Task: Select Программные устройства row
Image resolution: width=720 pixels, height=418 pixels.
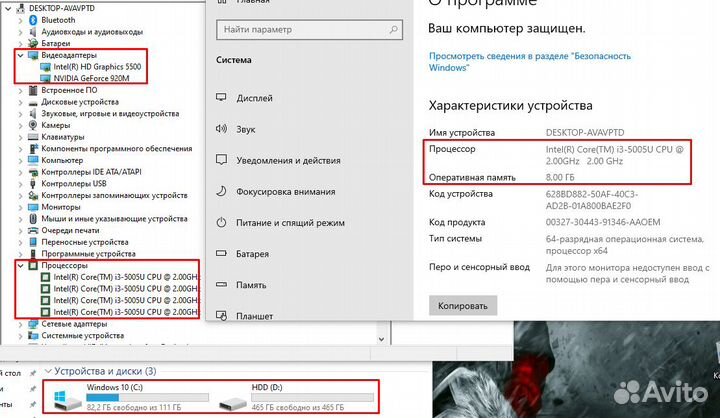Action: (89, 254)
